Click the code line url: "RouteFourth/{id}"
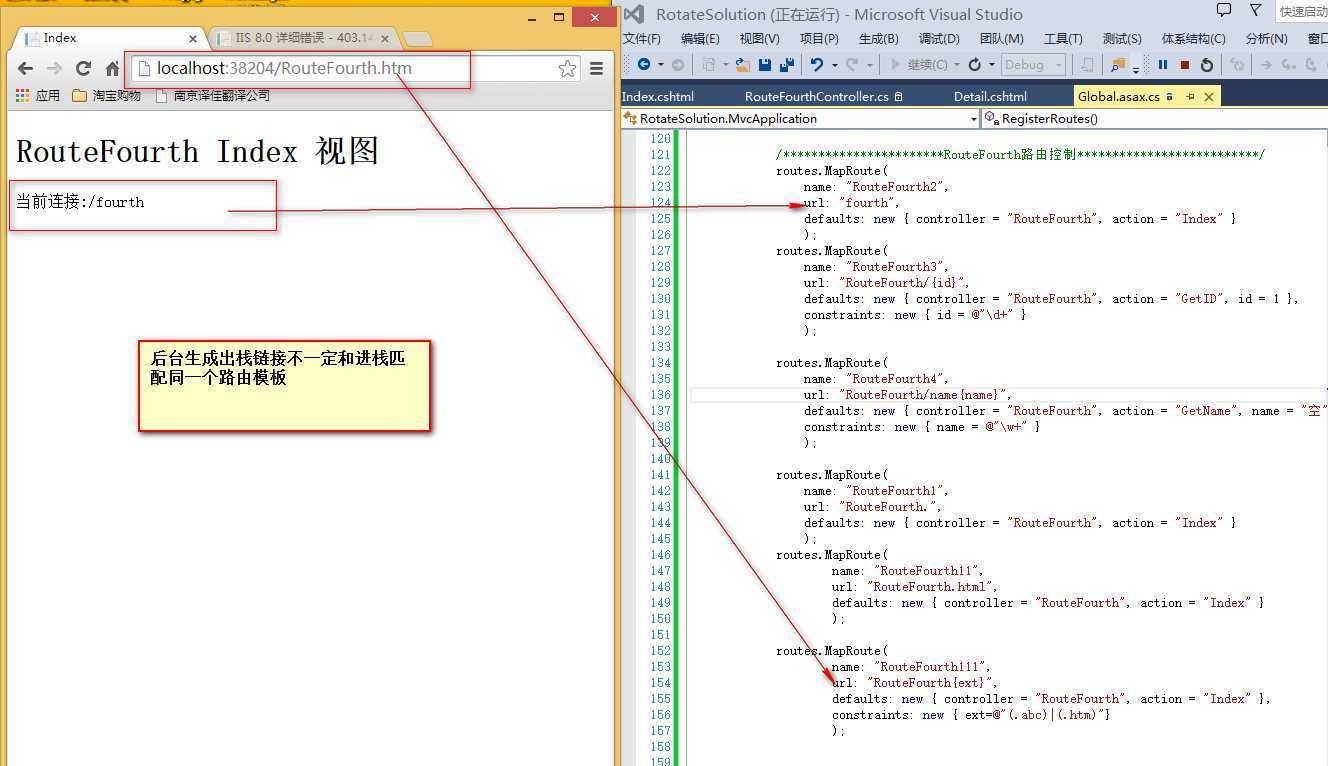The width and height of the screenshot is (1328, 766). click(887, 282)
